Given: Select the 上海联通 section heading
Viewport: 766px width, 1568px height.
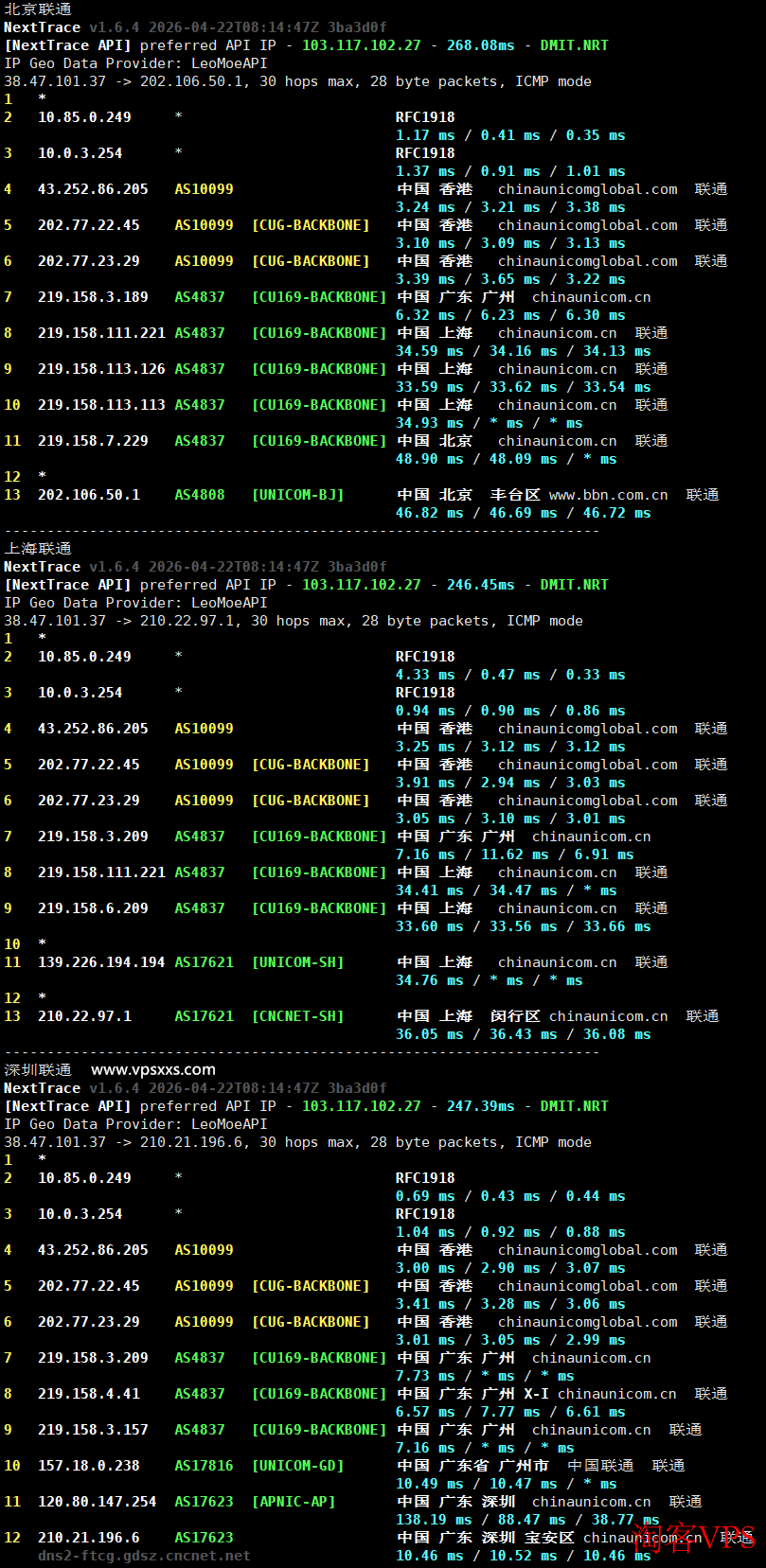Looking at the screenshot, I should click(x=38, y=549).
